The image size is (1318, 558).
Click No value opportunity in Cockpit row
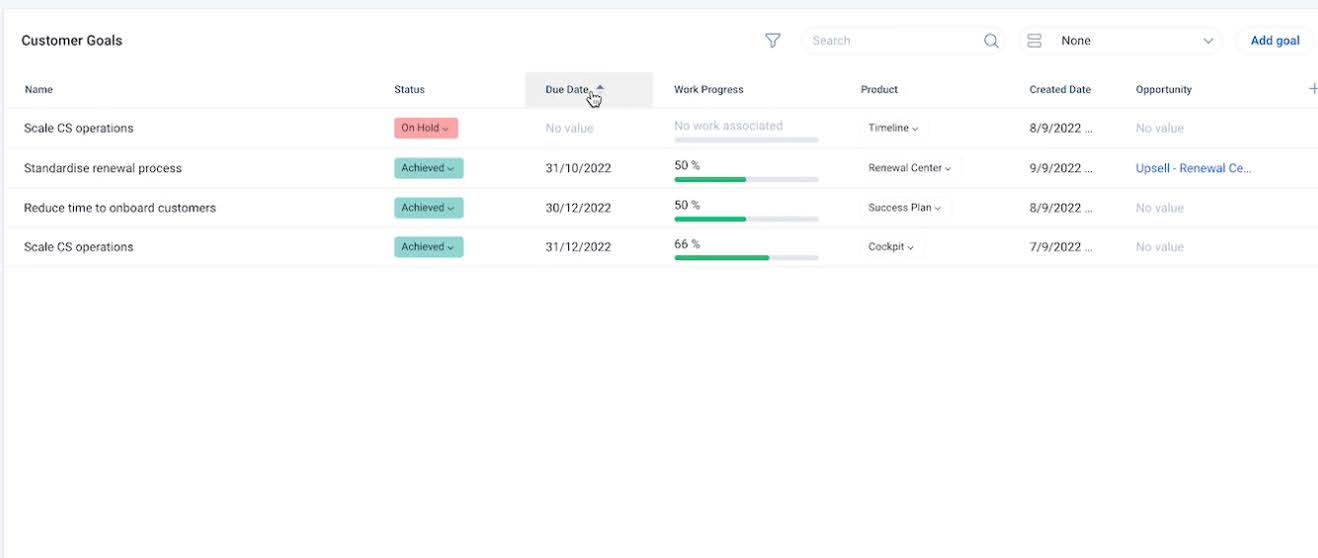coord(1160,247)
